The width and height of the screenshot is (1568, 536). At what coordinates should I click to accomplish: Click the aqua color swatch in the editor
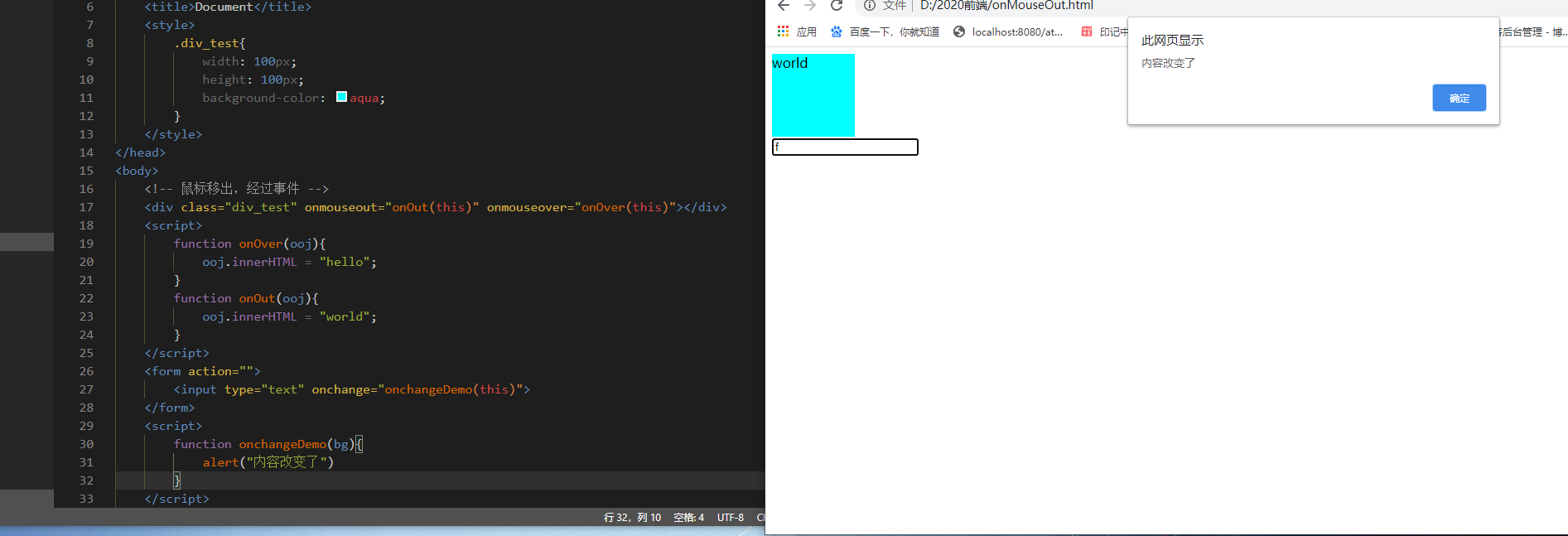coord(341,97)
